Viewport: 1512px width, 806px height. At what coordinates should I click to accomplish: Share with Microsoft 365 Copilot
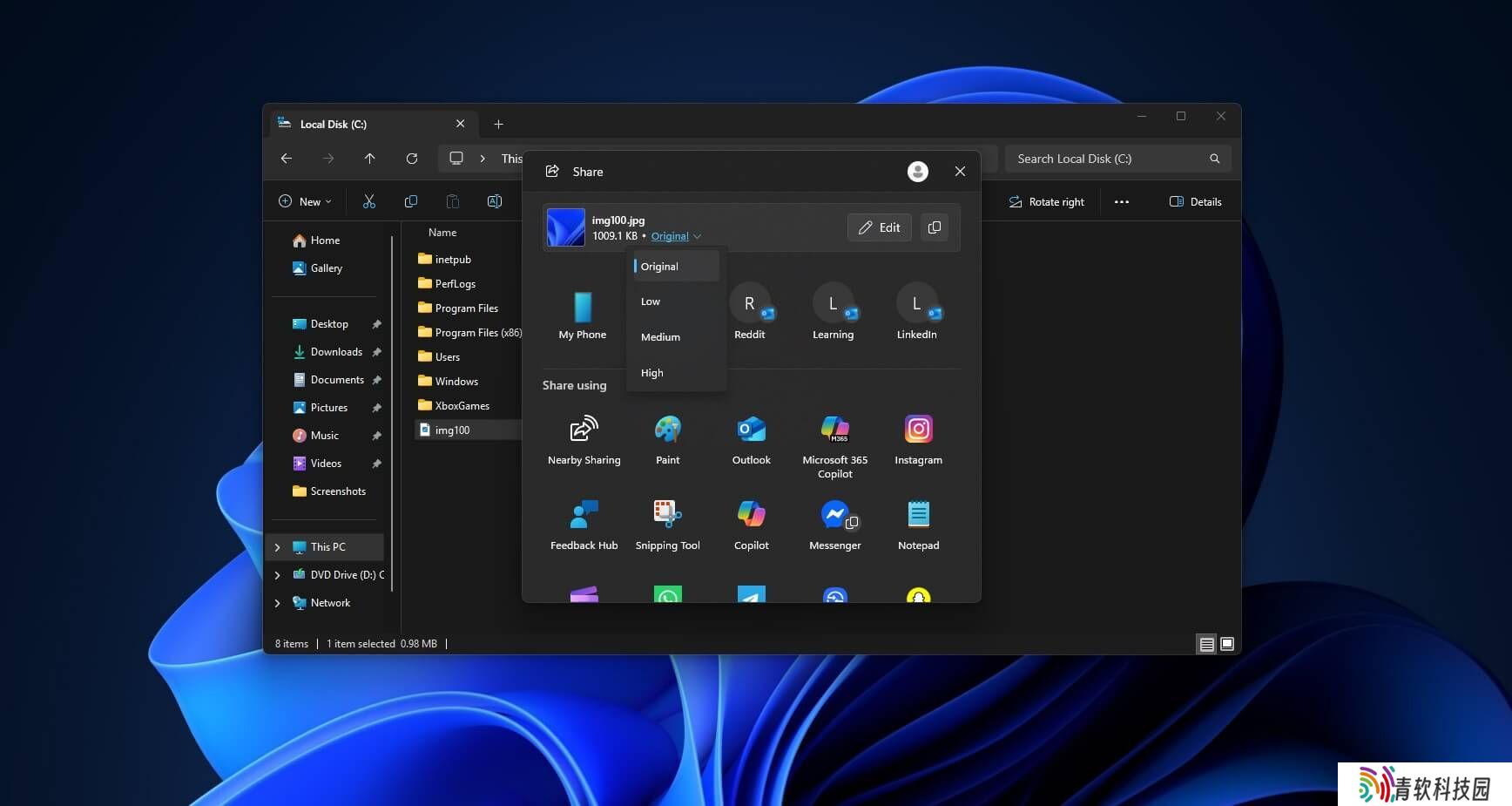(x=834, y=444)
